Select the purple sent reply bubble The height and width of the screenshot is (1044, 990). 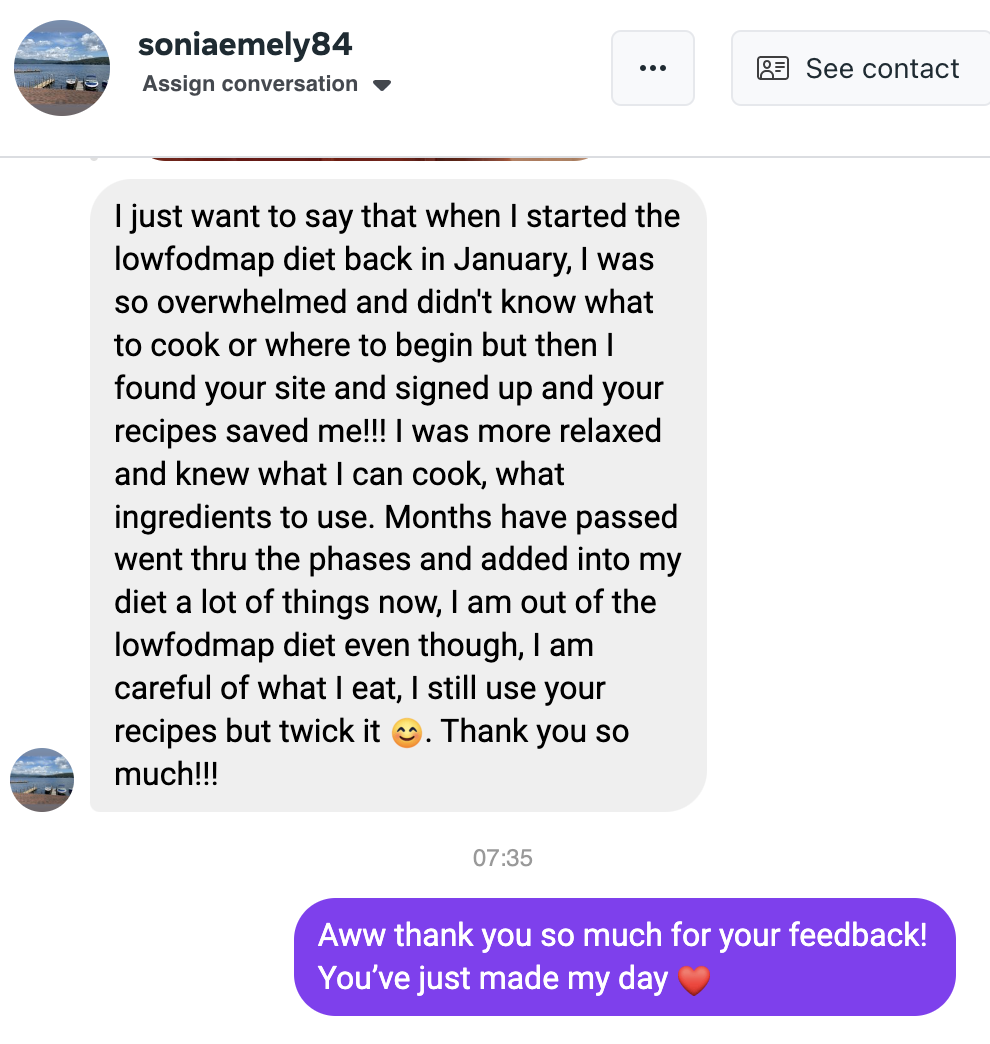(x=624, y=956)
